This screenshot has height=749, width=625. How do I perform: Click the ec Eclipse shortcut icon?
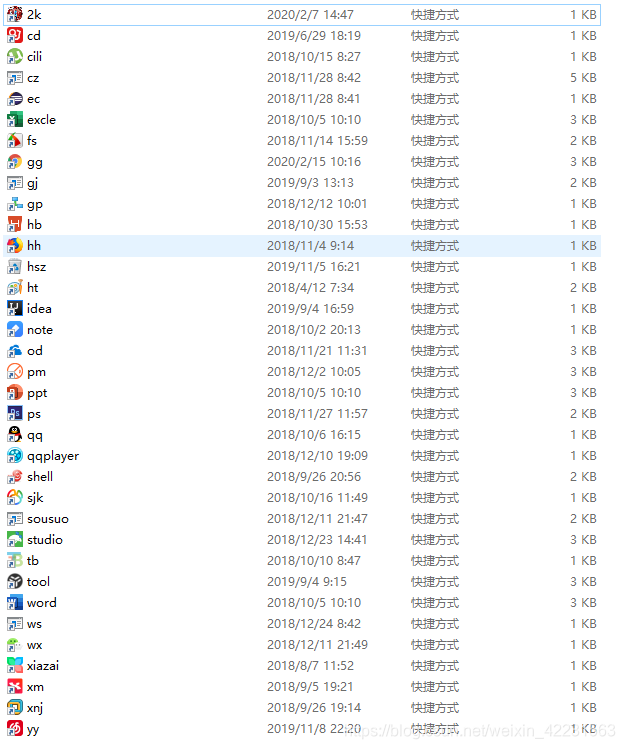15,98
